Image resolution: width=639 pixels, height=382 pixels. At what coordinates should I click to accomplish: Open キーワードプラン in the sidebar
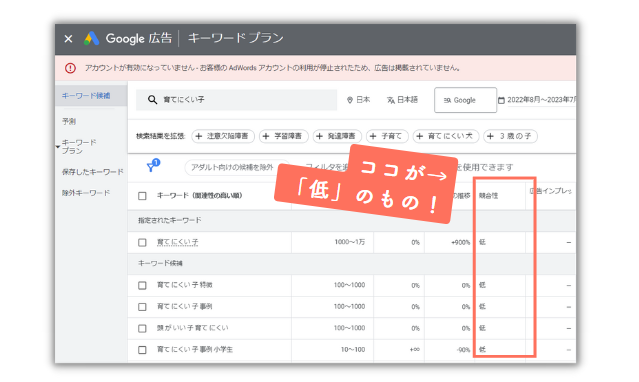[x=79, y=147]
